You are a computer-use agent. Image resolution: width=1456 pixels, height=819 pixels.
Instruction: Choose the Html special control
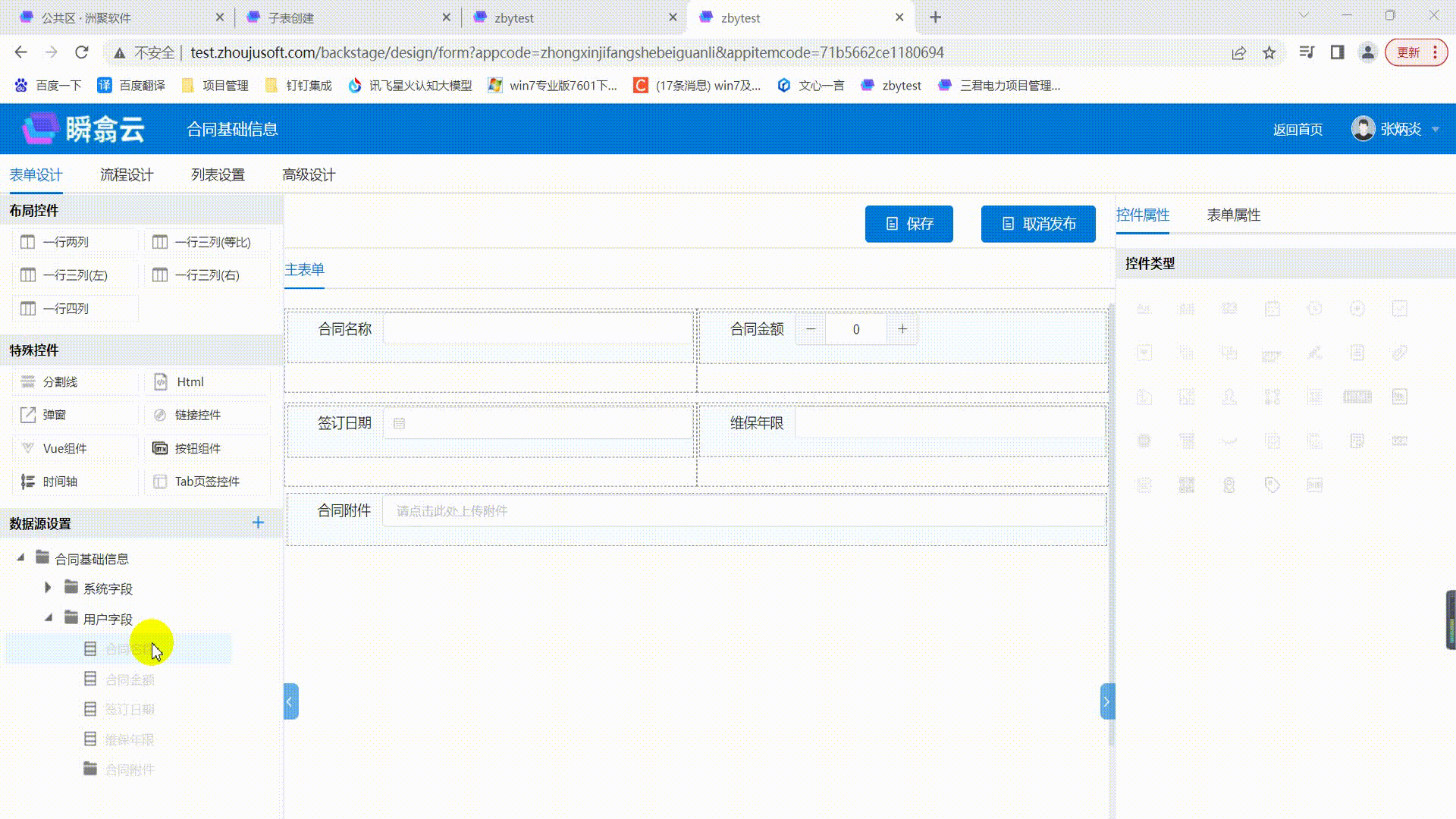coord(190,381)
